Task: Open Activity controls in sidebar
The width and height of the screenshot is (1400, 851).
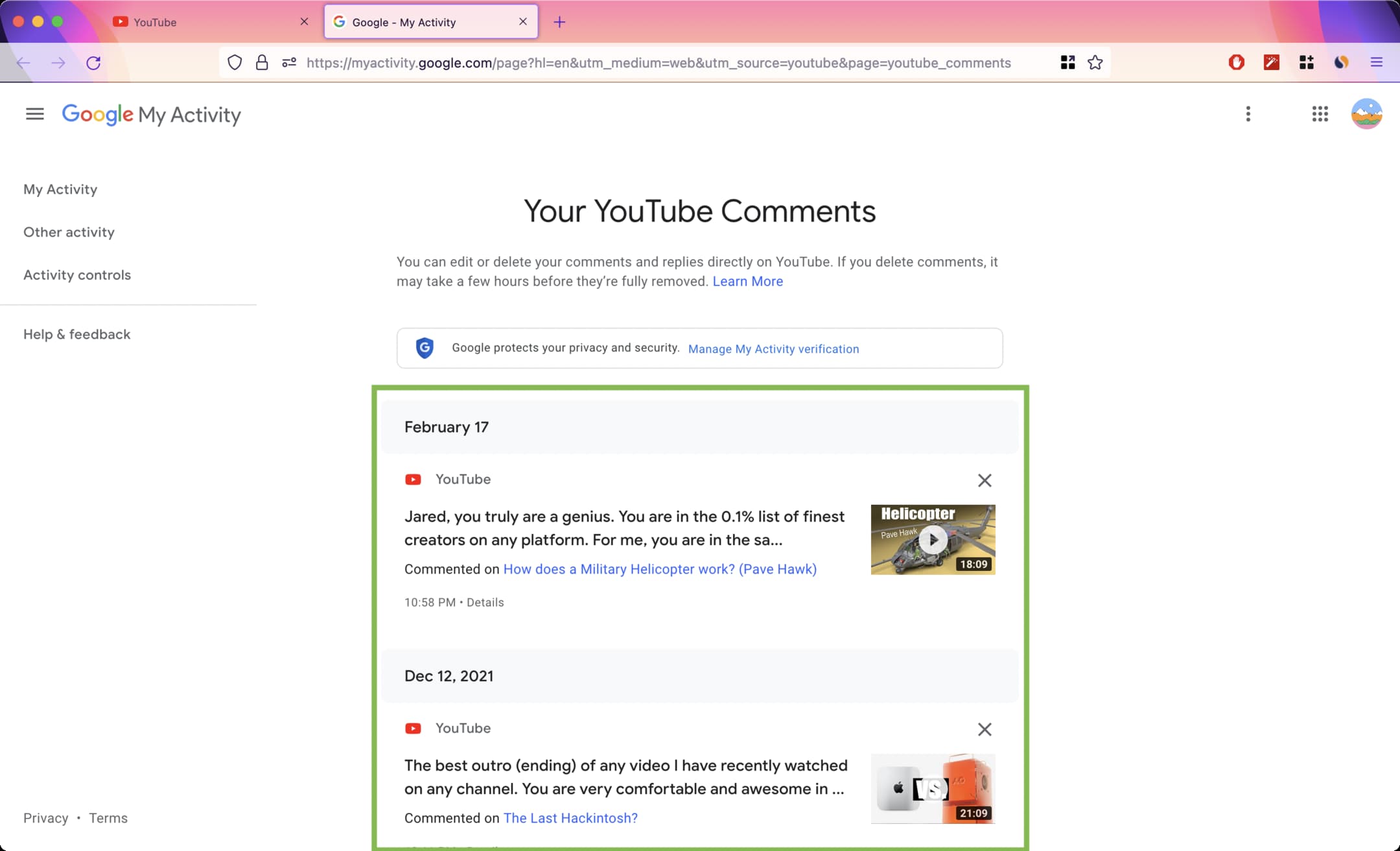Action: (77, 275)
